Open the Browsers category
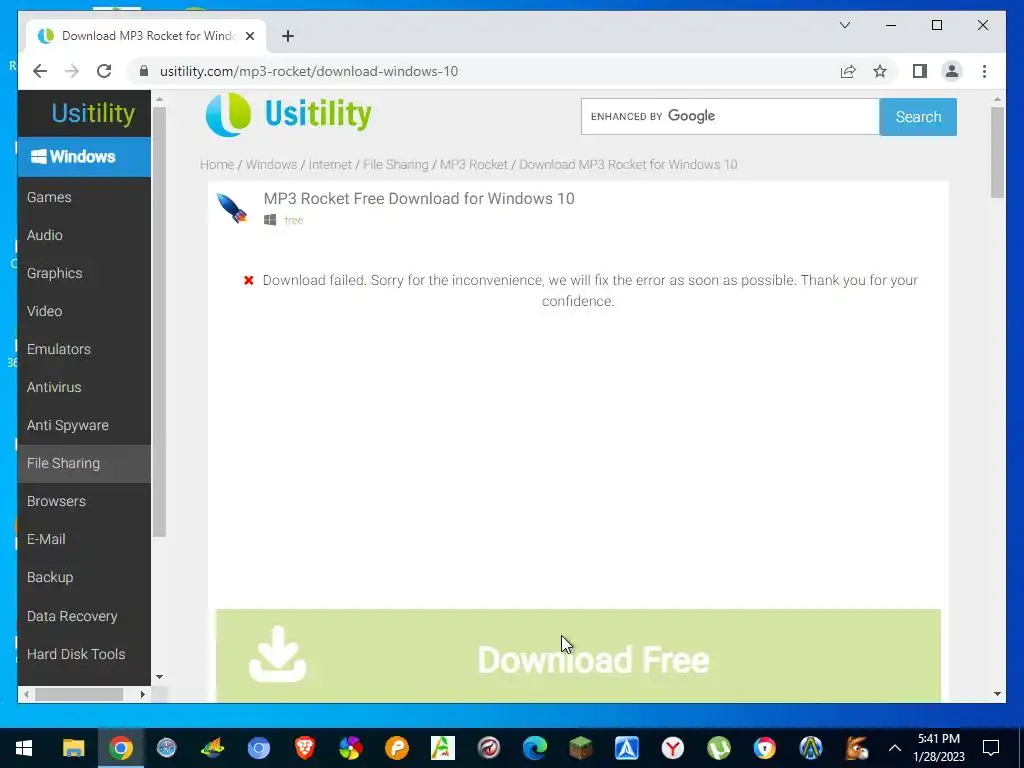The width and height of the screenshot is (1024, 768). coord(84,501)
